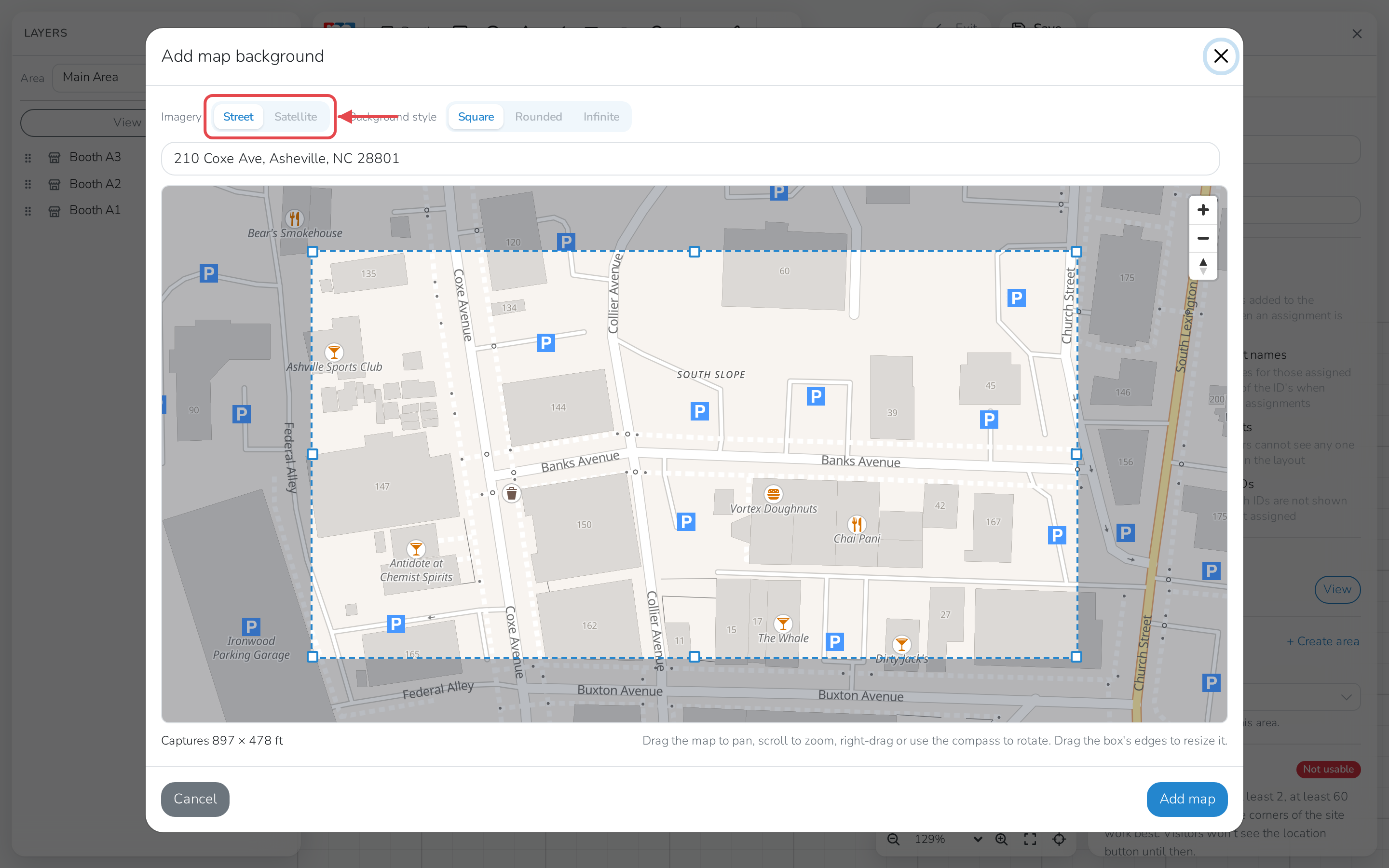Viewport: 1389px width, 868px height.
Task: Expand dropdown in right settings panel
Action: (1346, 697)
